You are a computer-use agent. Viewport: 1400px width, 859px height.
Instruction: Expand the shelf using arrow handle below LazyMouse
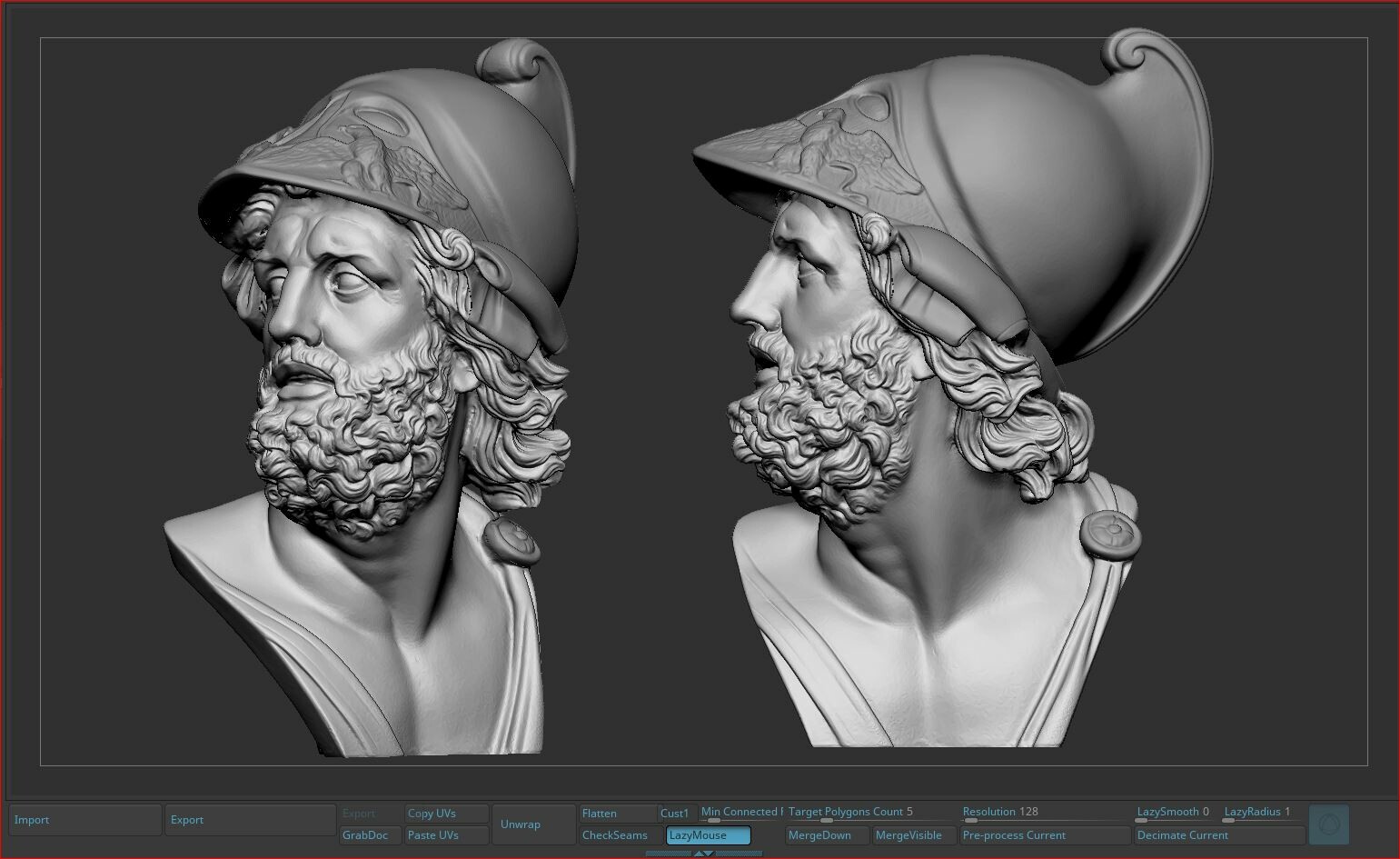point(703,853)
